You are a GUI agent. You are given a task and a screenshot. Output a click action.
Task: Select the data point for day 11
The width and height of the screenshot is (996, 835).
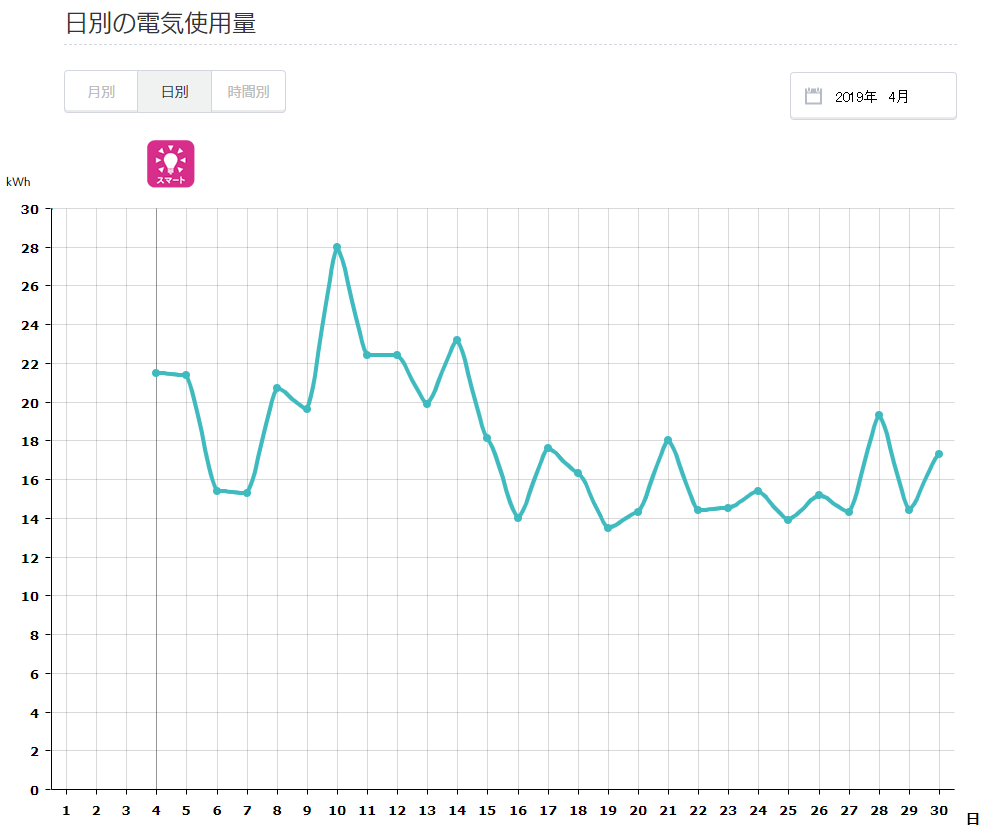point(367,355)
